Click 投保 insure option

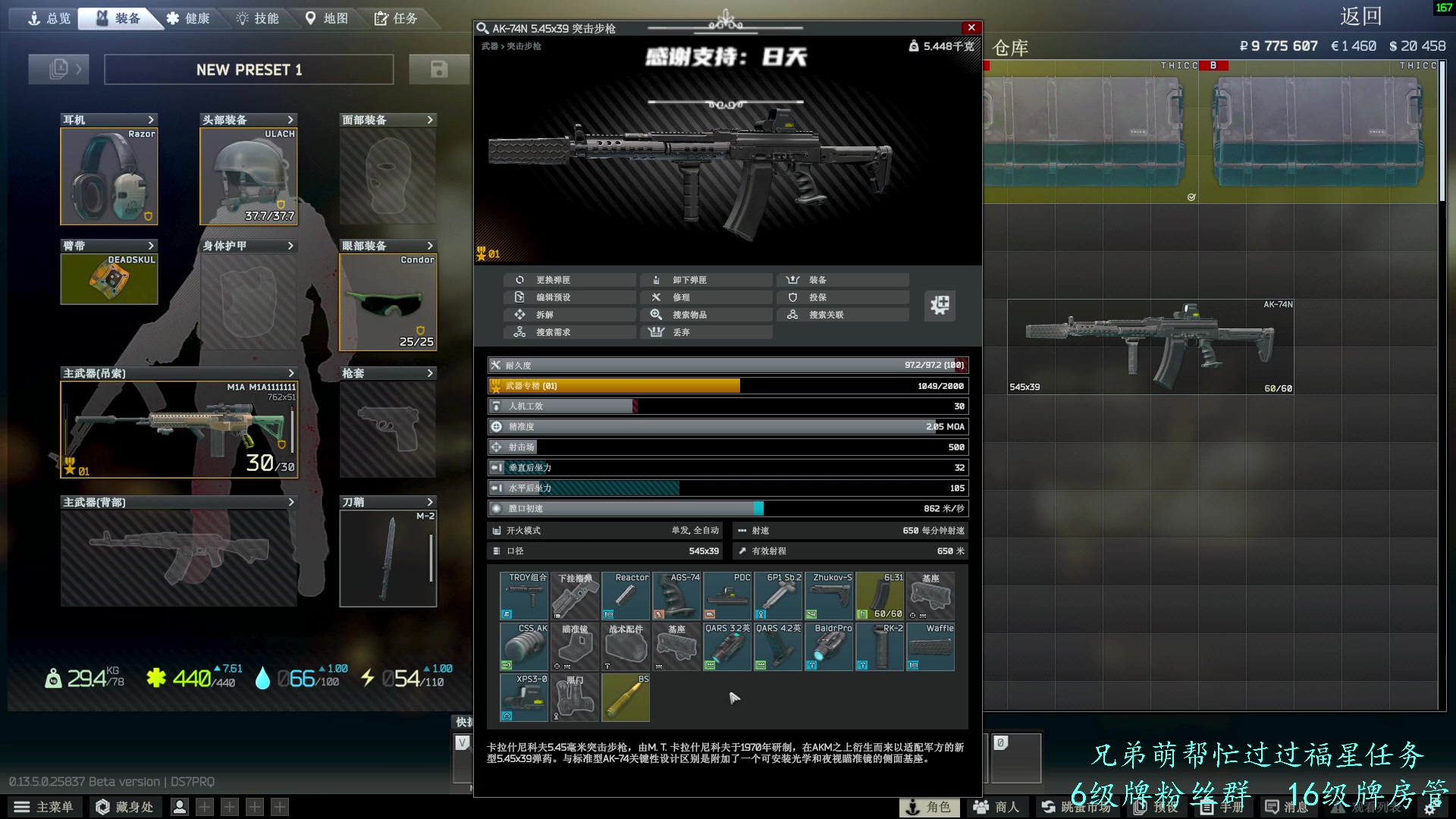(843, 297)
